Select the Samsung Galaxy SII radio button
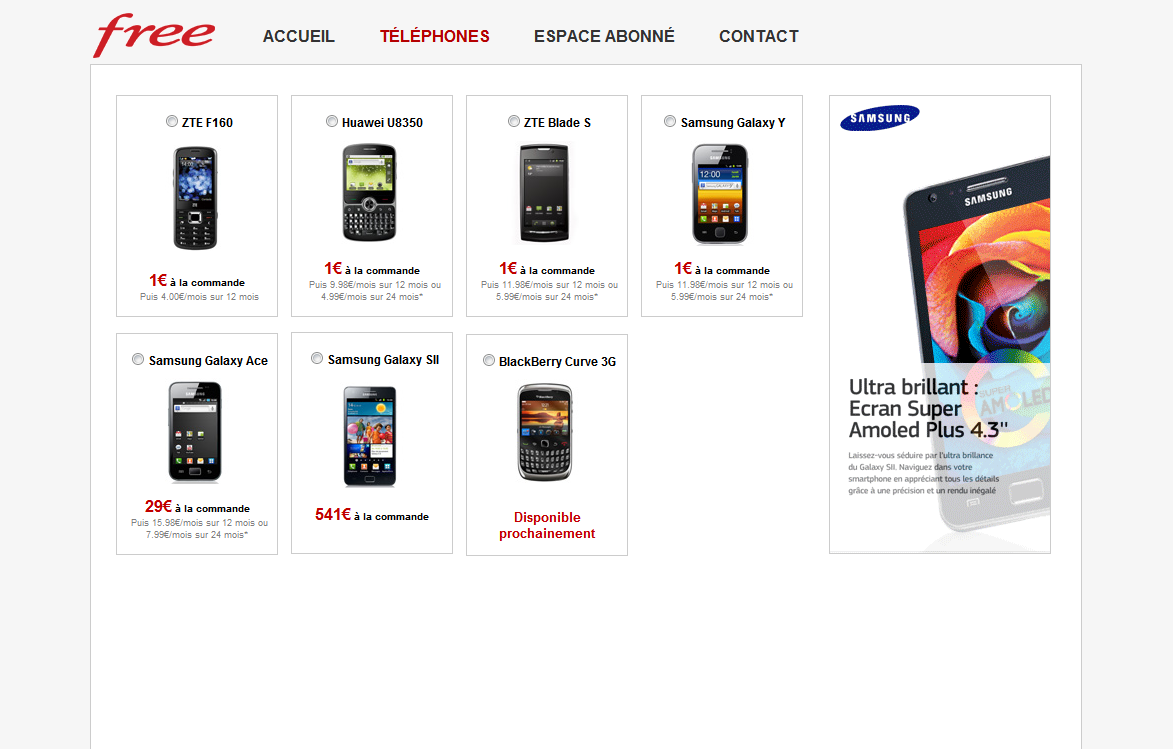 [317, 358]
